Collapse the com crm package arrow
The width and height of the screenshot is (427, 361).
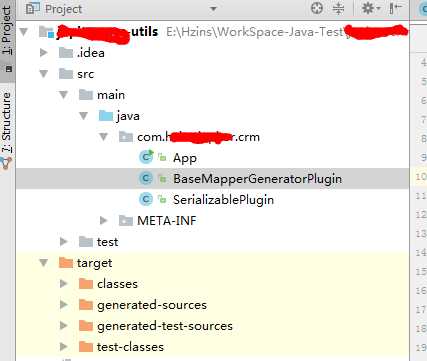(x=104, y=137)
